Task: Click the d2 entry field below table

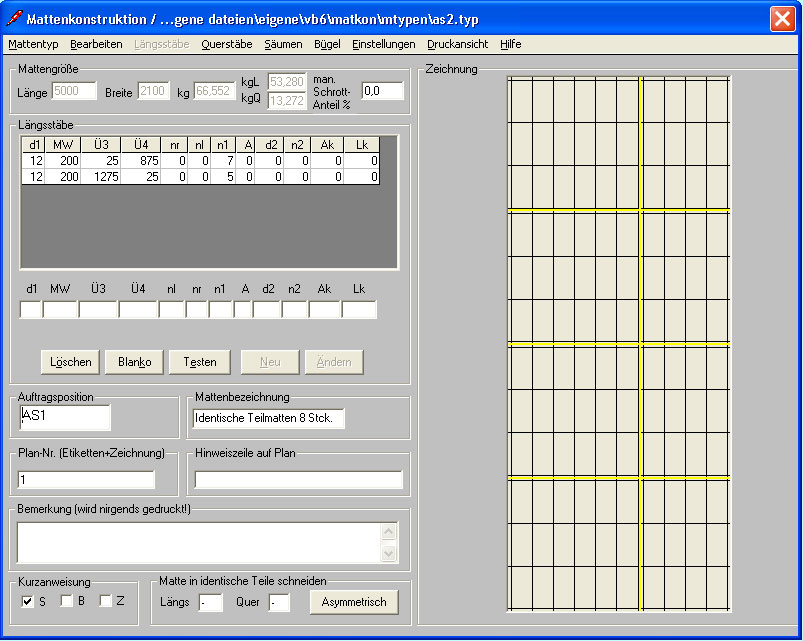Action: point(266,310)
